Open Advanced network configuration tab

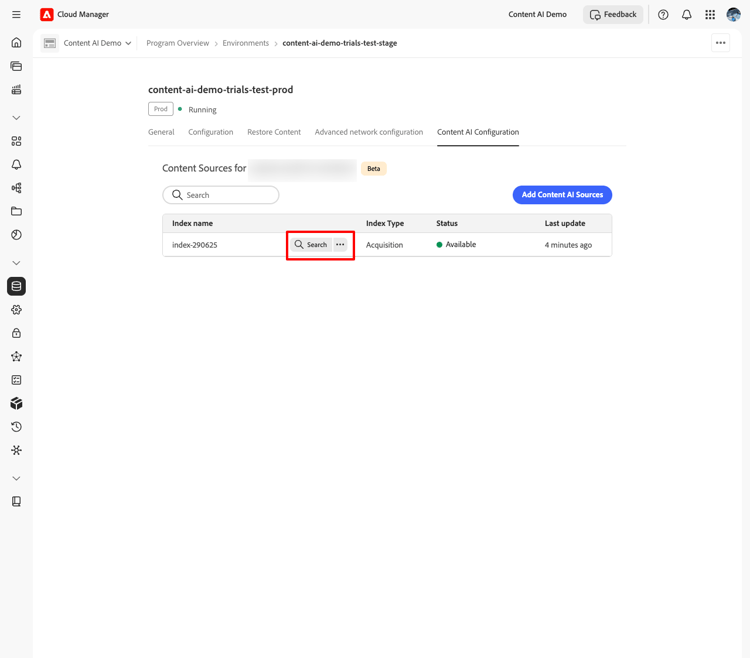coord(369,132)
